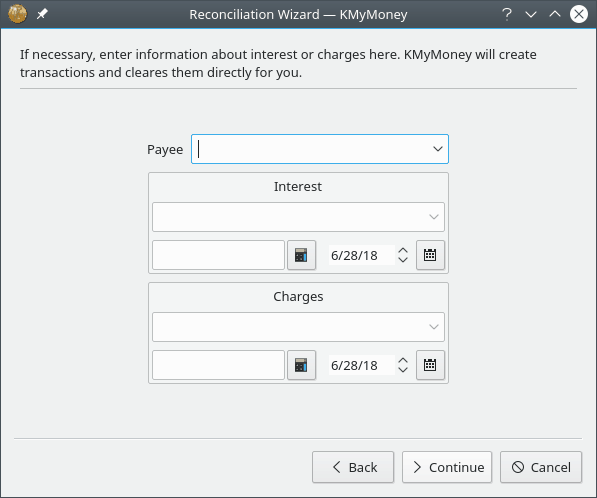Screen dimensions: 597x498
Task: Decrease the Charges date with down arrow
Action: click(x=403, y=370)
